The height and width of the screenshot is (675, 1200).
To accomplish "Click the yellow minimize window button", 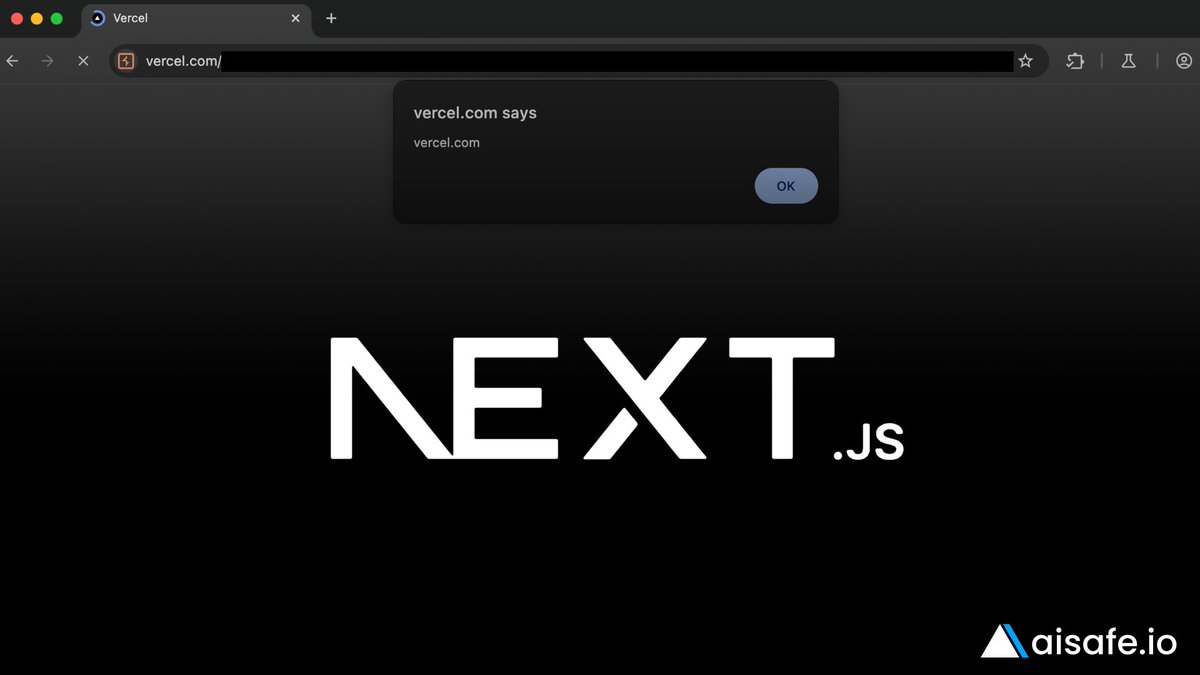I will (x=37, y=18).
